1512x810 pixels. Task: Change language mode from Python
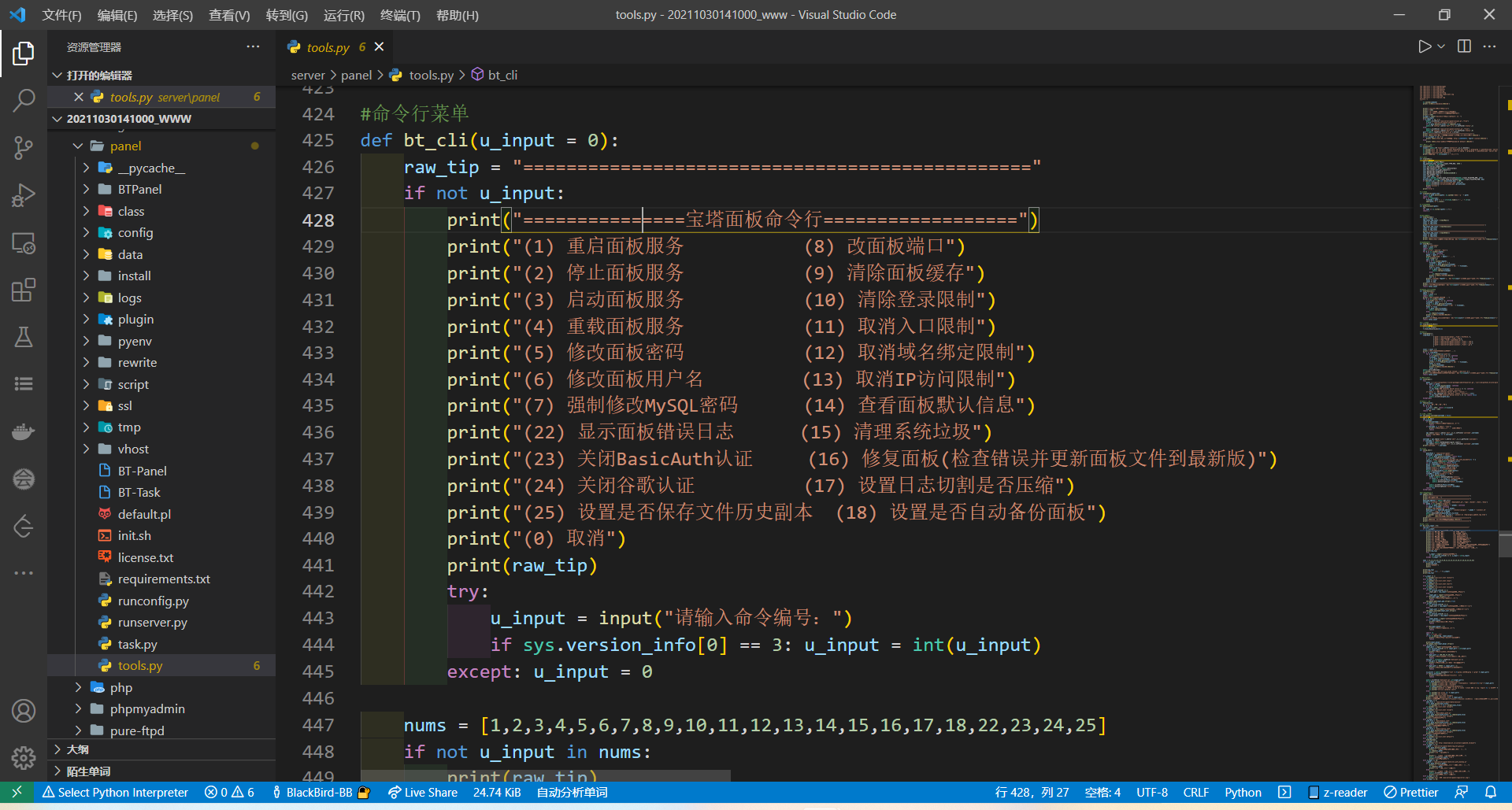coord(1243,792)
